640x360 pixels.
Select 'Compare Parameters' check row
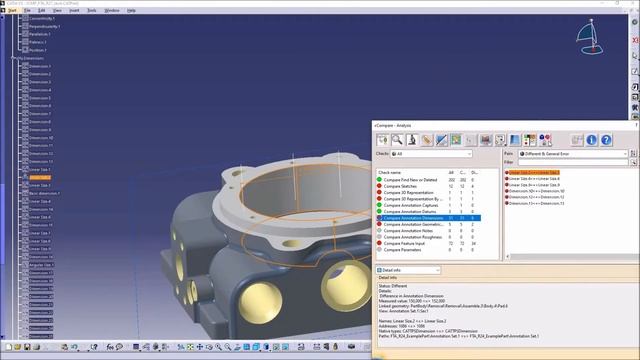click(x=428, y=250)
